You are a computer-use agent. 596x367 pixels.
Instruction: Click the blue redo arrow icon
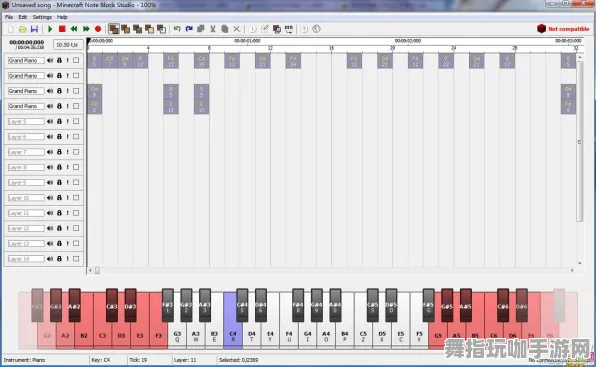[189, 29]
